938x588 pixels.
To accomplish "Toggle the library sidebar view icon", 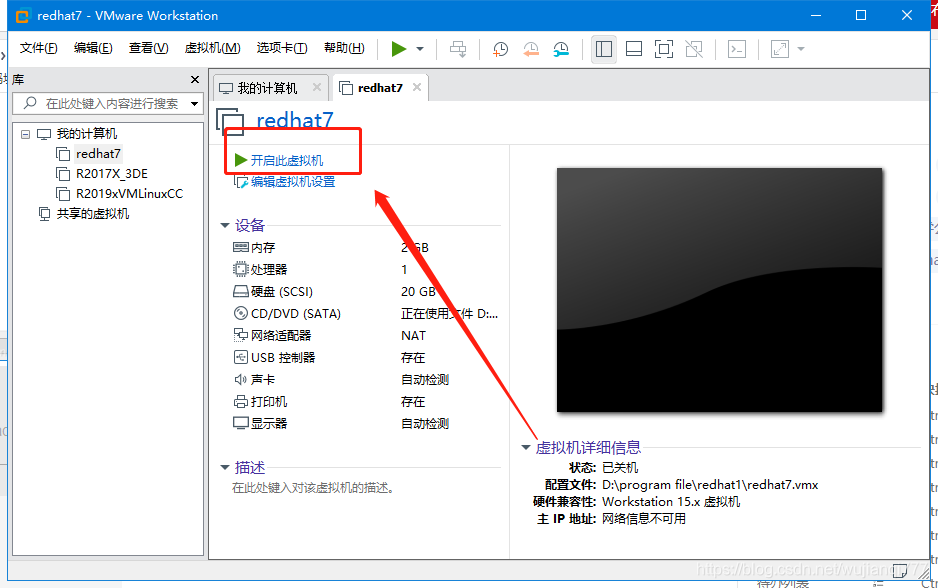I will tap(604, 49).
